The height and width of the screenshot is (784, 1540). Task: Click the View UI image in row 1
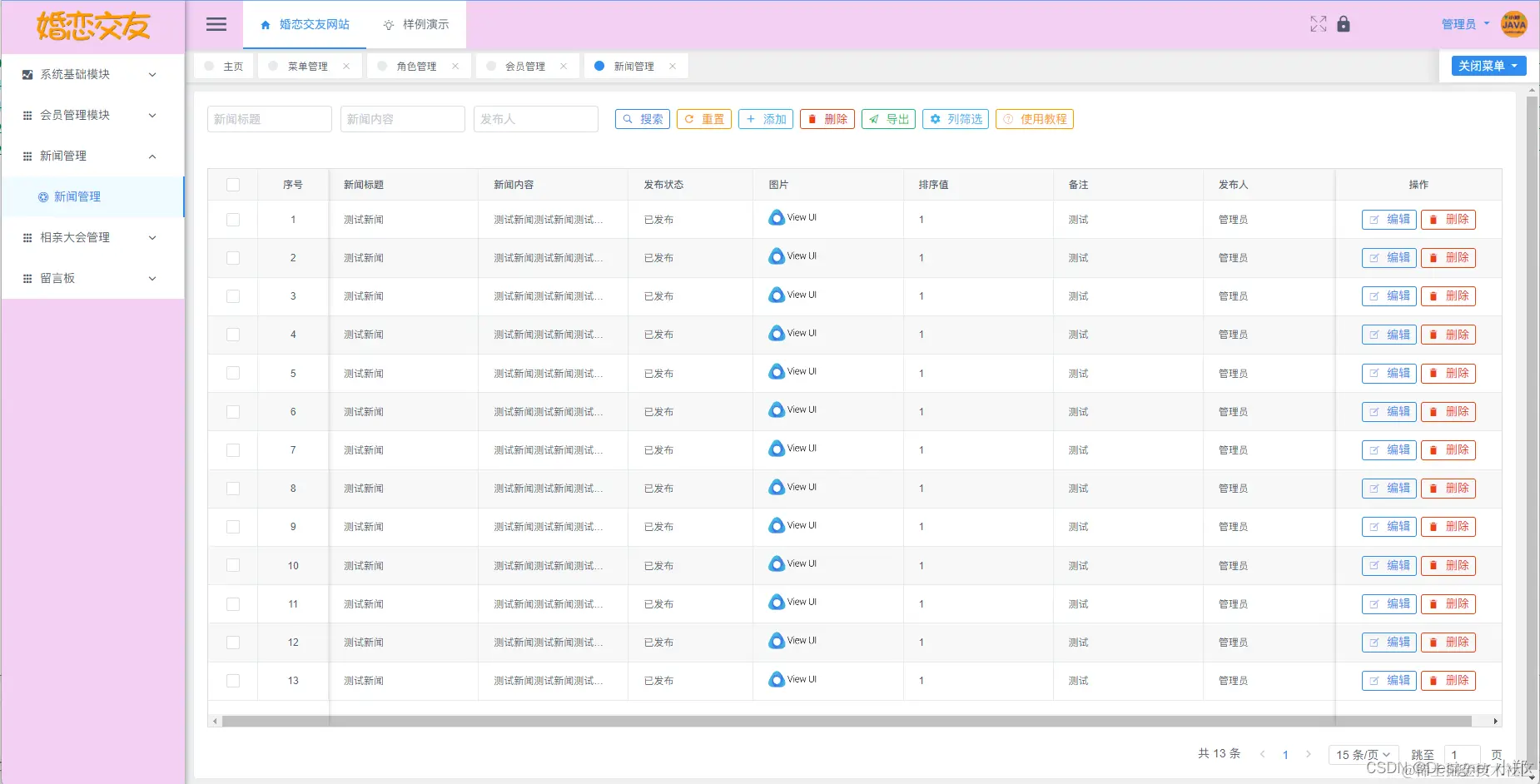click(792, 218)
